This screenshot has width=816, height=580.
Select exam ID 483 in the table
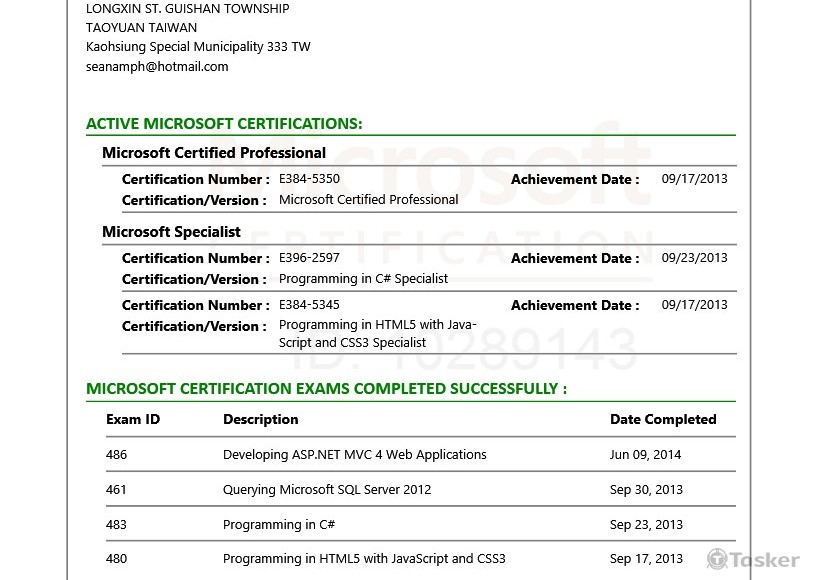(x=117, y=525)
